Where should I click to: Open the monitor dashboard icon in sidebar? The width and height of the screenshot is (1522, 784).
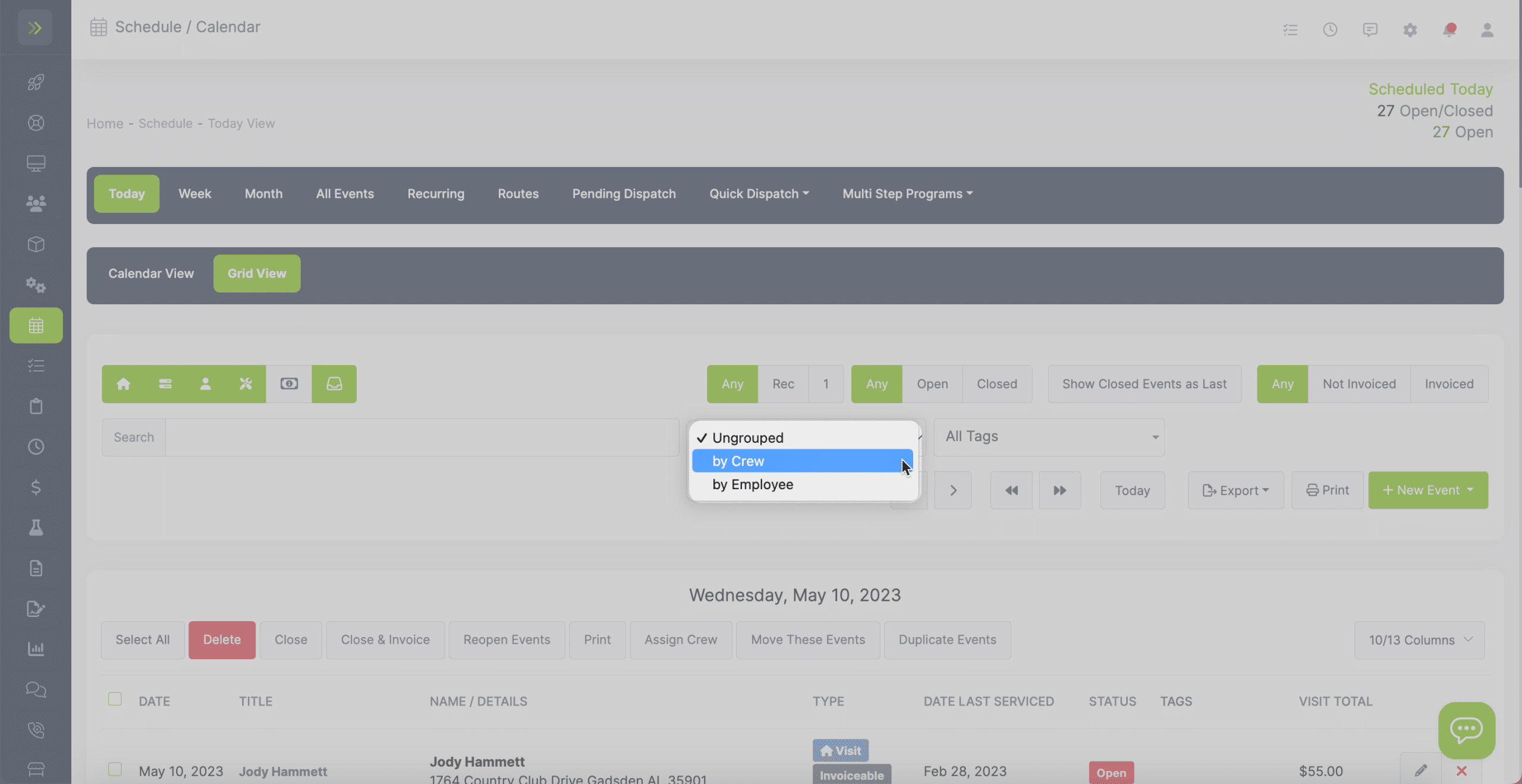coord(36,163)
